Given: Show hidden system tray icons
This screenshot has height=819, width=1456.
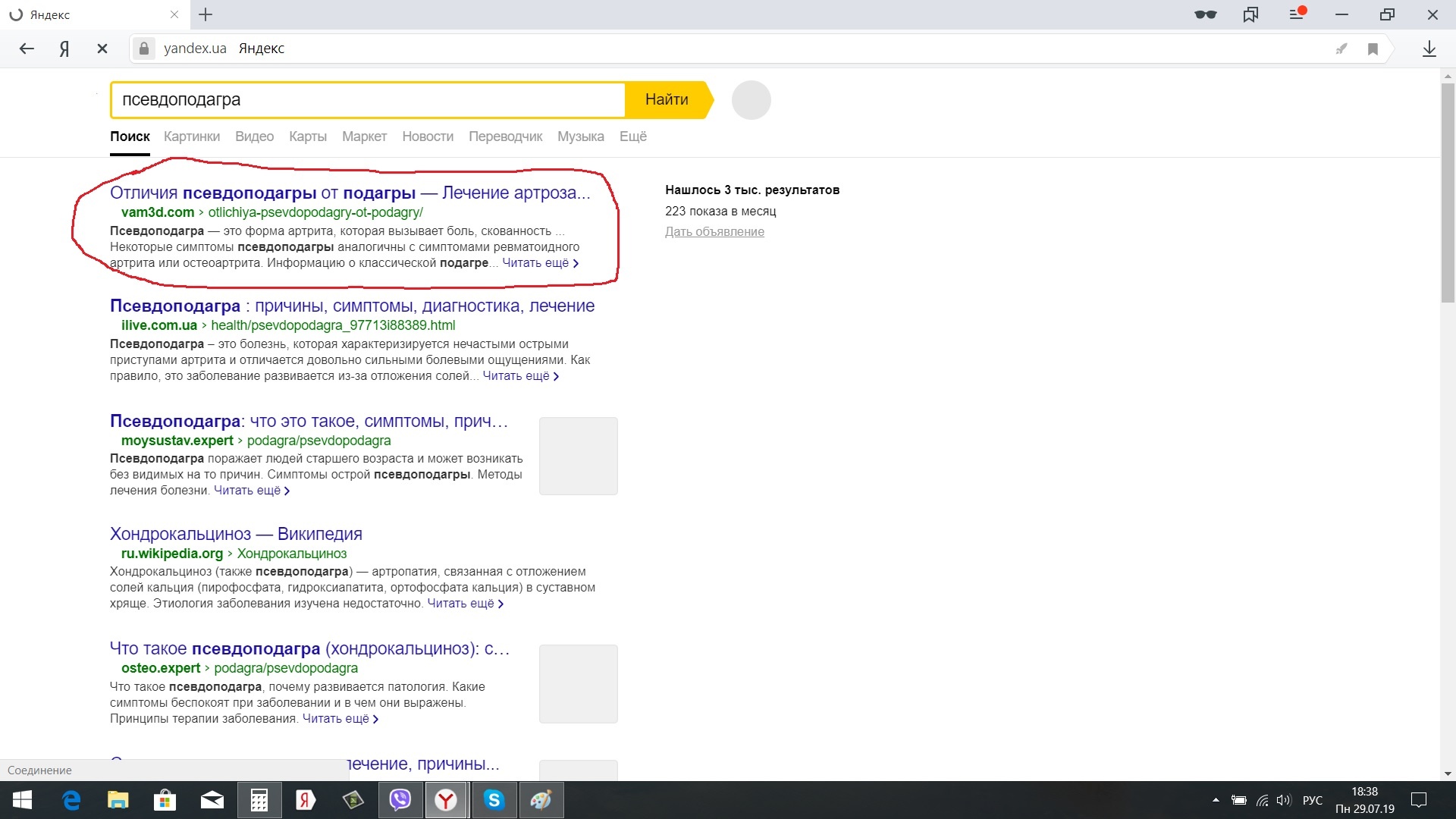Looking at the screenshot, I should [1216, 800].
